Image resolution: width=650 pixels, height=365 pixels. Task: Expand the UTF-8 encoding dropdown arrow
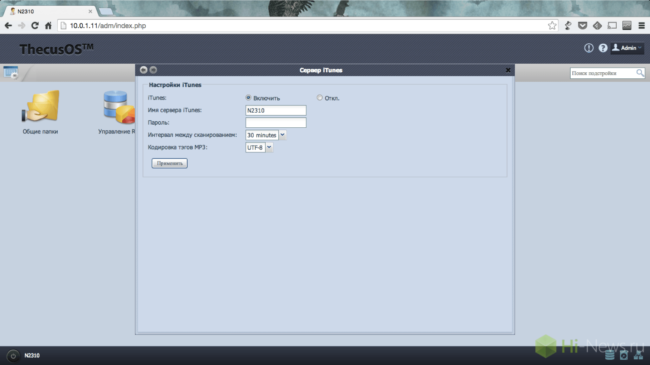pyautogui.click(x=269, y=147)
